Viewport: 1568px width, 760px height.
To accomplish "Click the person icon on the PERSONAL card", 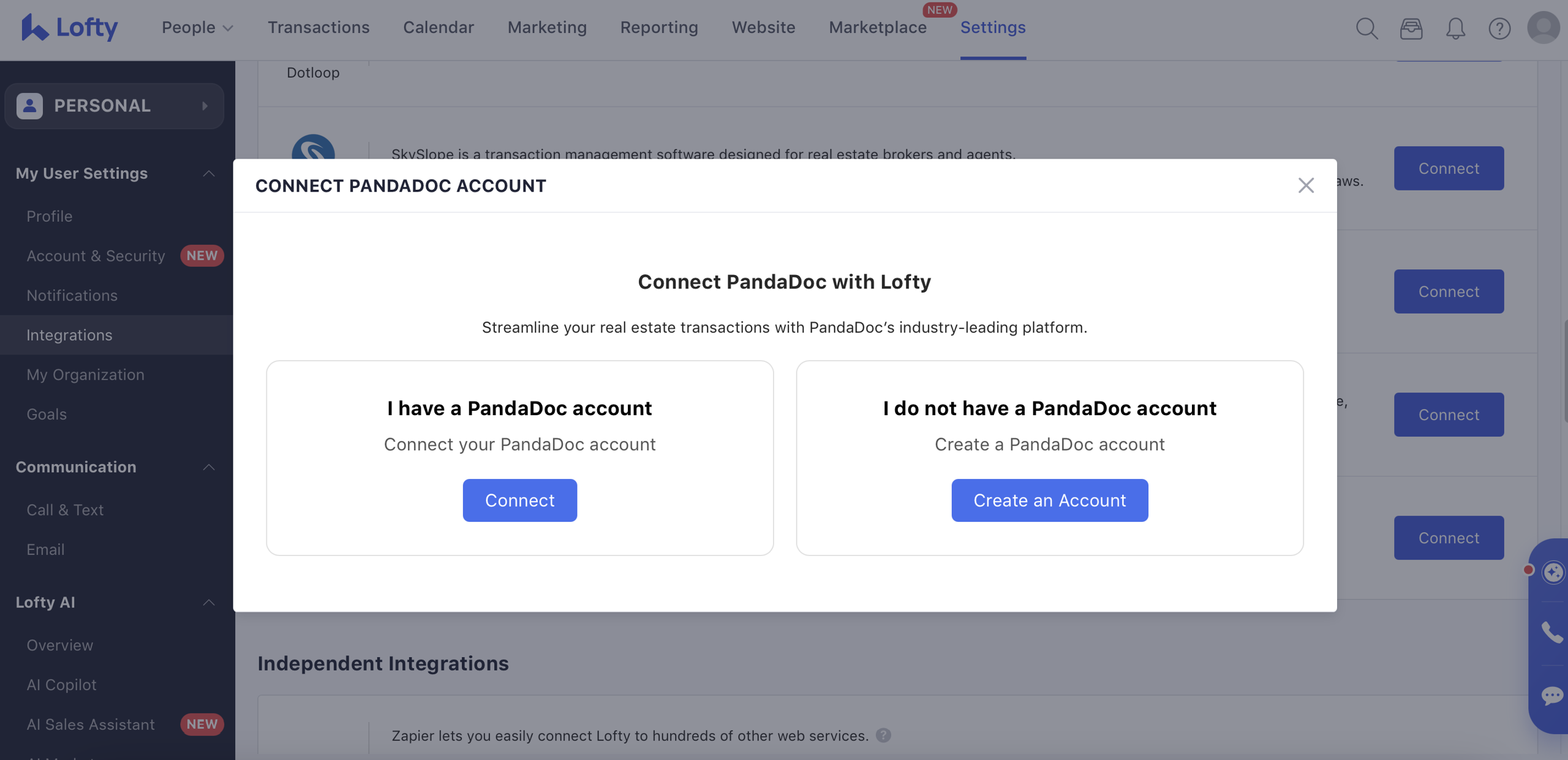I will 29,105.
